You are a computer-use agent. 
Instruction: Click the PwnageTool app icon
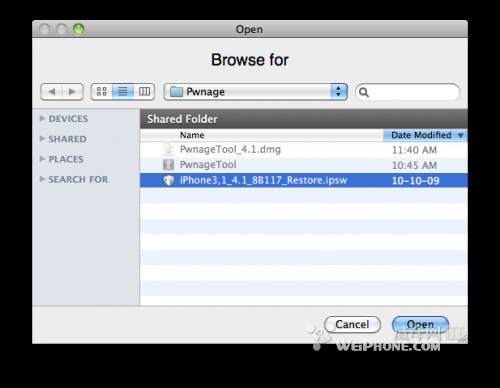[x=169, y=165]
